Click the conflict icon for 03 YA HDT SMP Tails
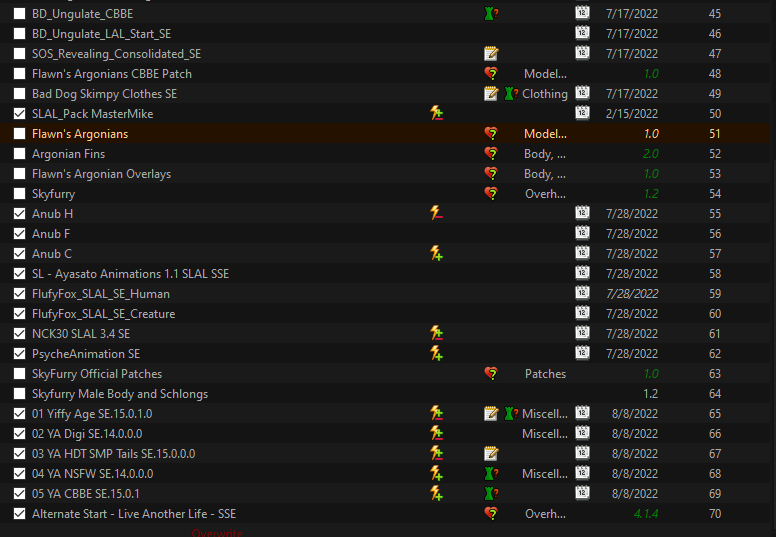 pos(436,453)
